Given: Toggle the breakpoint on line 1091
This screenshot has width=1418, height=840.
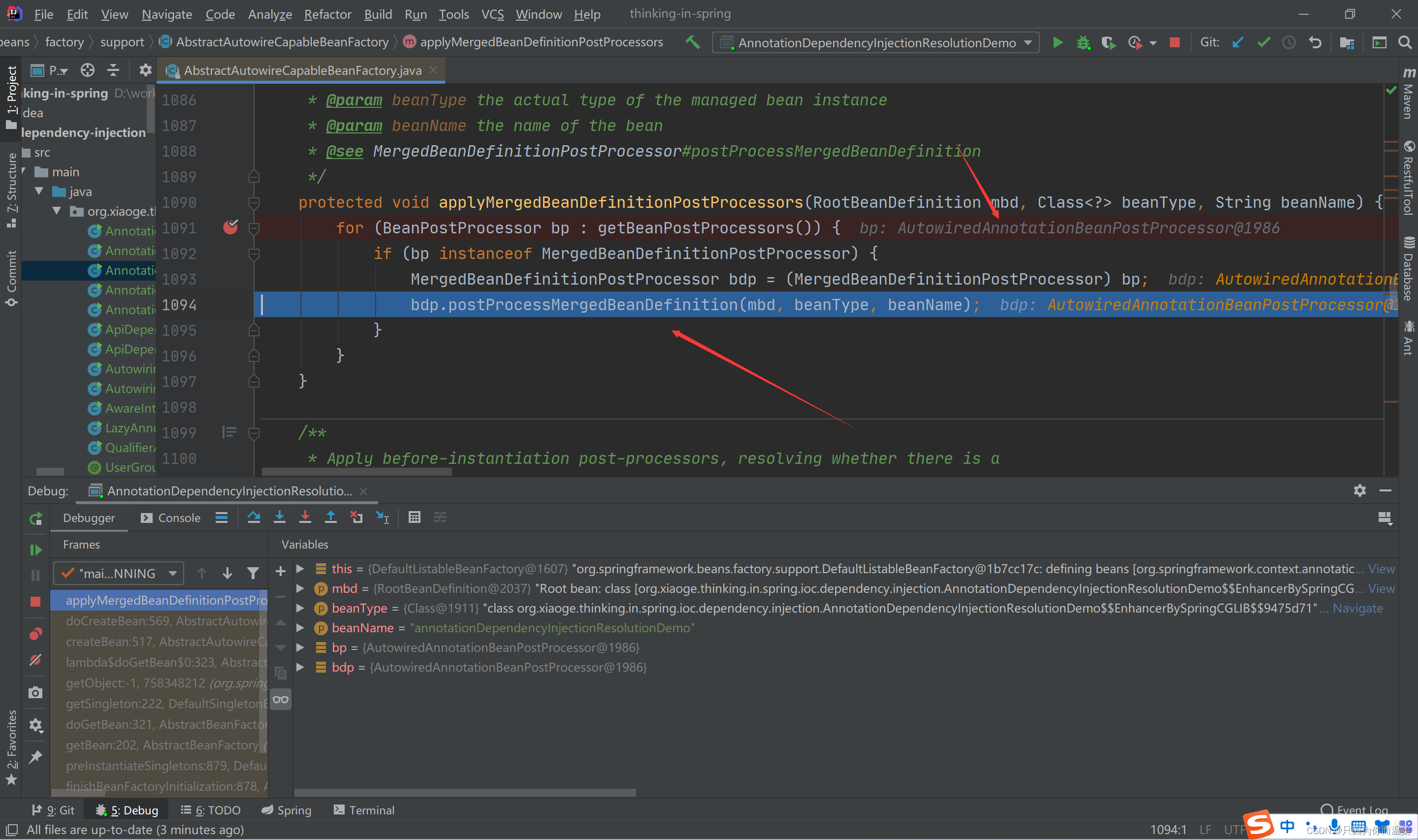Looking at the screenshot, I should tap(230, 227).
